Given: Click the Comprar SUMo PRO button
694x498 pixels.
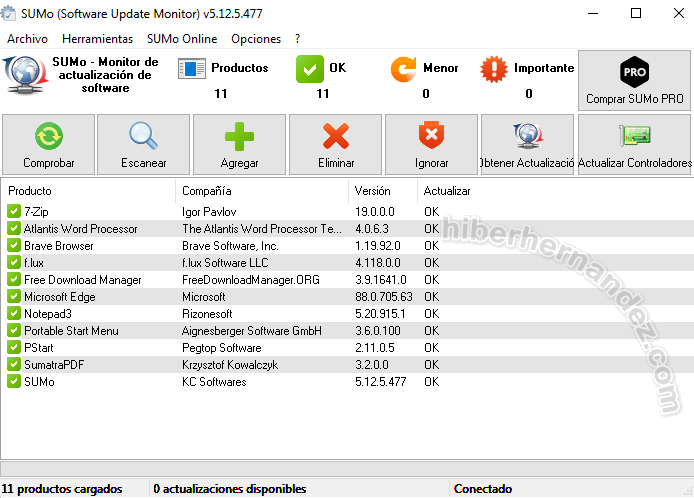Looking at the screenshot, I should (635, 80).
